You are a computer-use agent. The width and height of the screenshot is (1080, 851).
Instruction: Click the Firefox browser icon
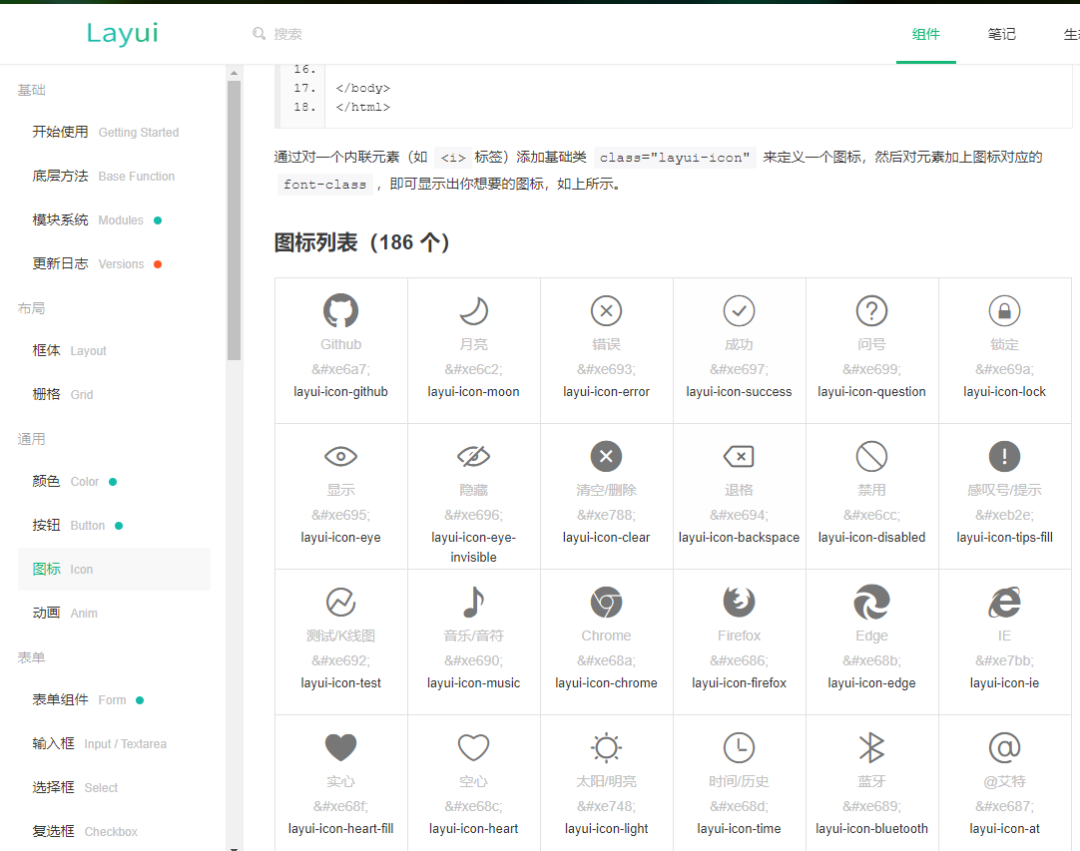coord(739,602)
